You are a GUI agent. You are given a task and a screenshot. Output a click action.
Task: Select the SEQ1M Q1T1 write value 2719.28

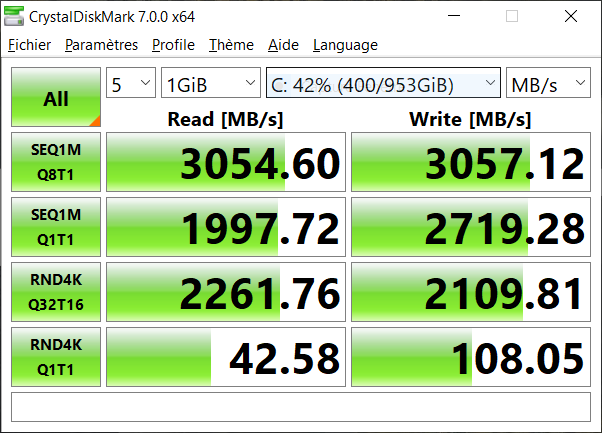471,227
